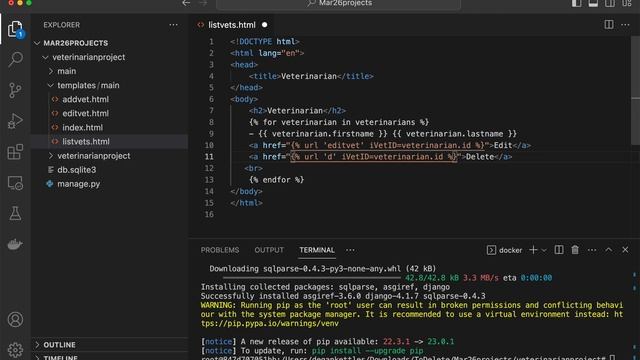Place cursor on the title Veterinarian text
The image size is (640, 360).
[x=309, y=76]
